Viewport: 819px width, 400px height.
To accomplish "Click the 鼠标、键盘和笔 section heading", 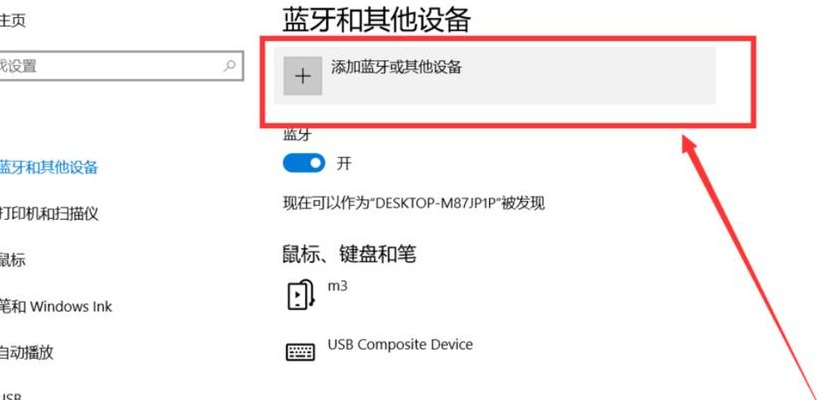I will click(x=349, y=254).
